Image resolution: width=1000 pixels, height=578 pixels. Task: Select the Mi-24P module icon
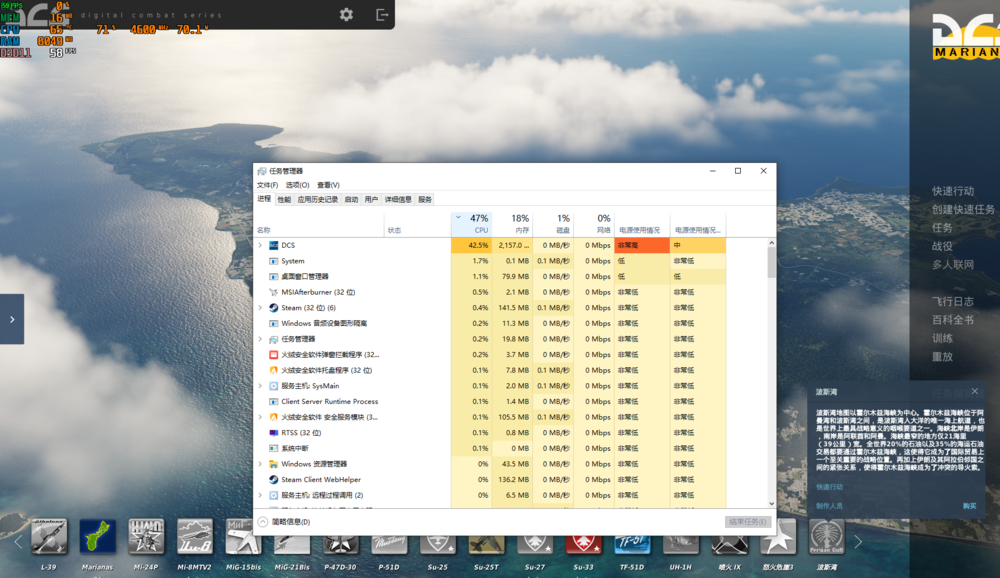coord(146,536)
